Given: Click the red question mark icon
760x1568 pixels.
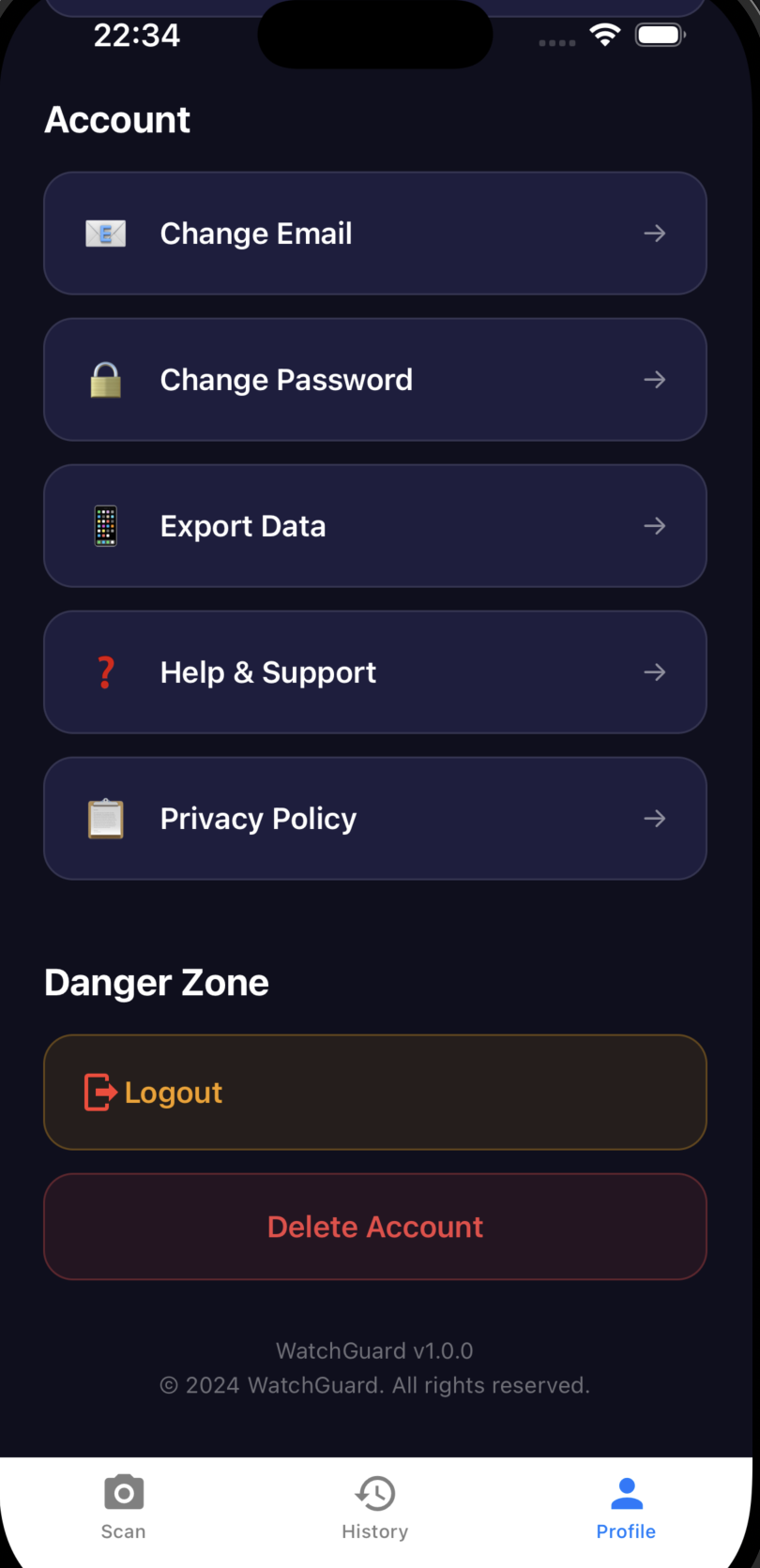Looking at the screenshot, I should [x=105, y=672].
